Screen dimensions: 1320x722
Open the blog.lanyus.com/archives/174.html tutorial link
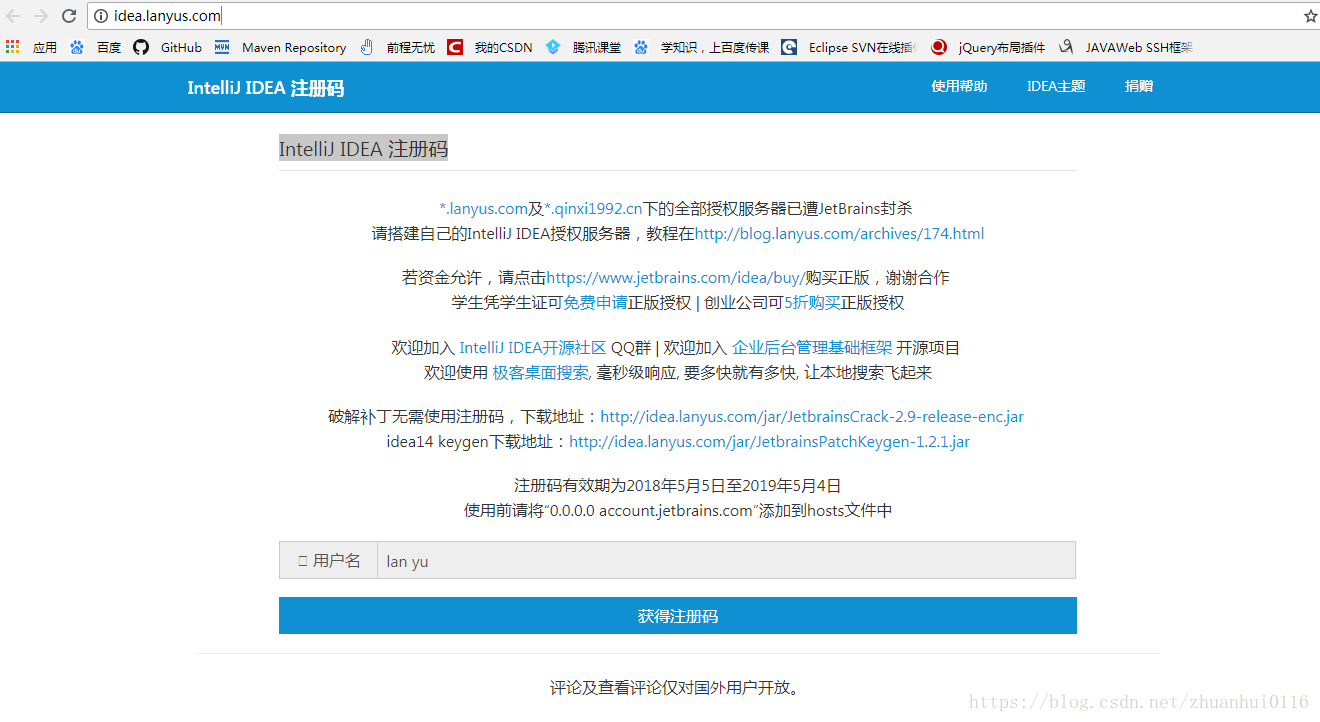pos(839,234)
